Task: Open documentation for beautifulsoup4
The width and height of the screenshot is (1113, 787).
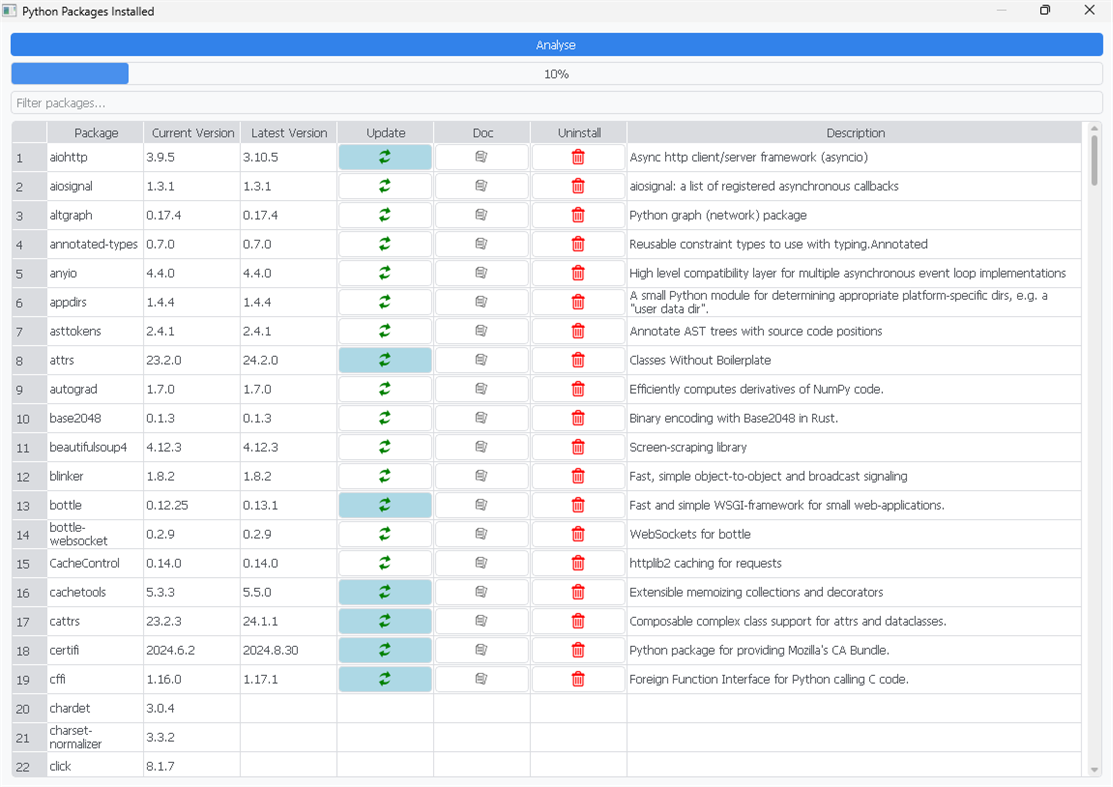Action: pos(481,447)
